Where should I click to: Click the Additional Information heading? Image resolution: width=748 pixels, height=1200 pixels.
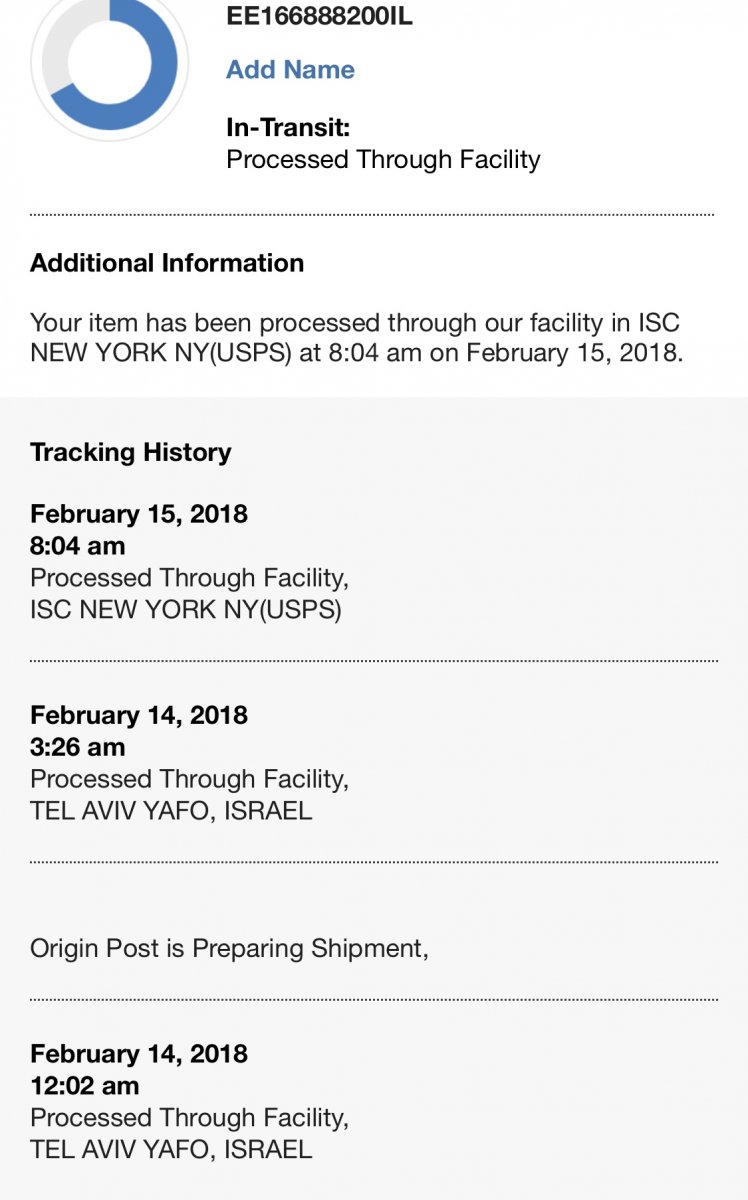(167, 263)
